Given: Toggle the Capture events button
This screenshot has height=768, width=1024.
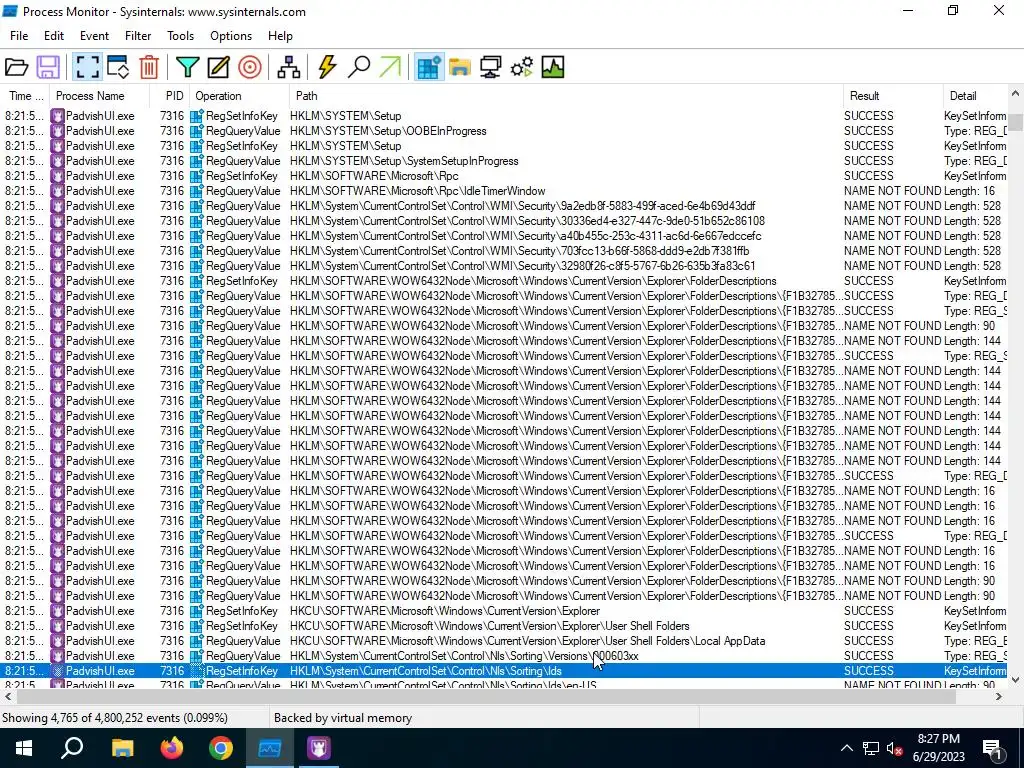Looking at the screenshot, I should pyautogui.click(x=87, y=67).
